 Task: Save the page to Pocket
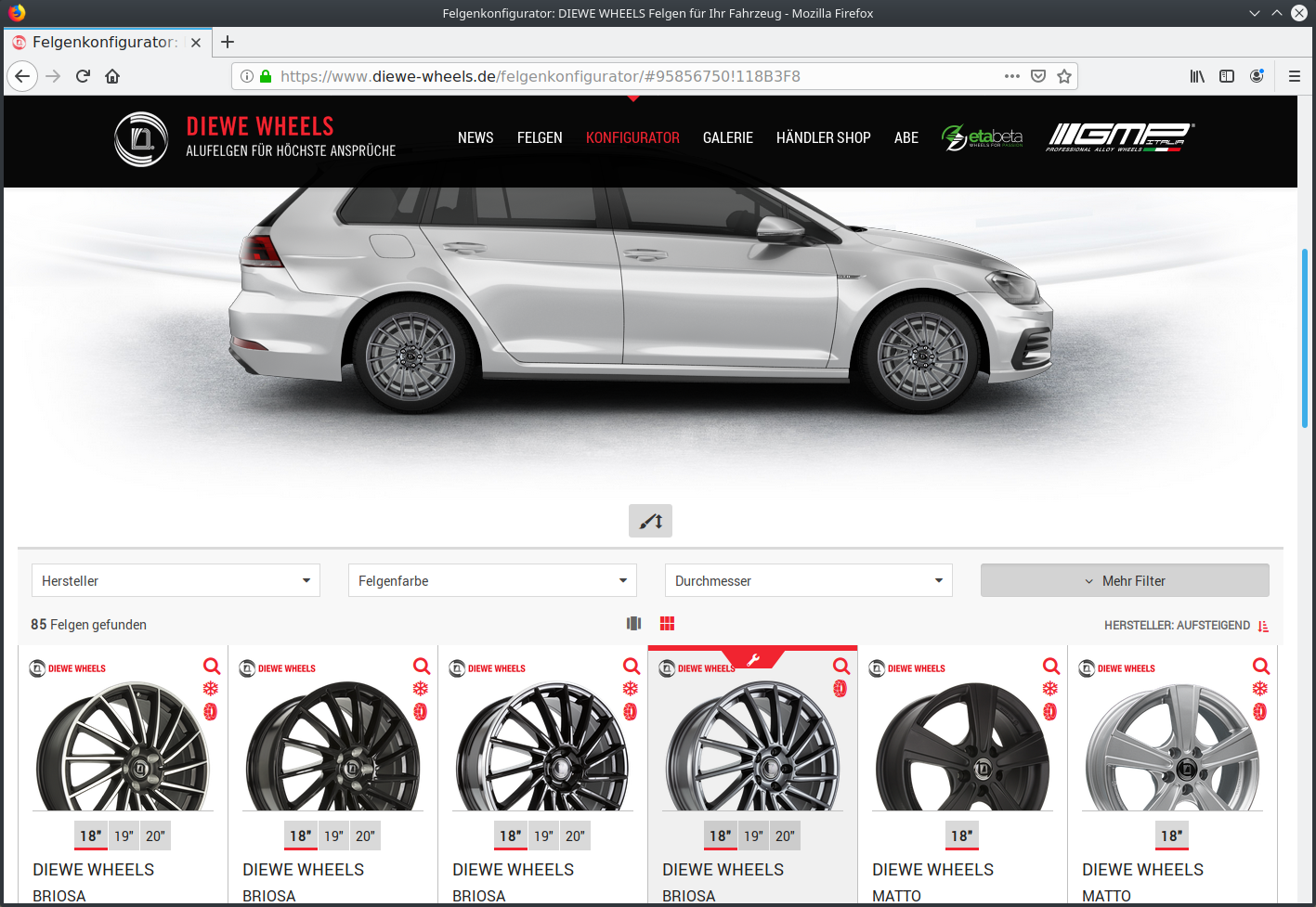[x=1038, y=76]
